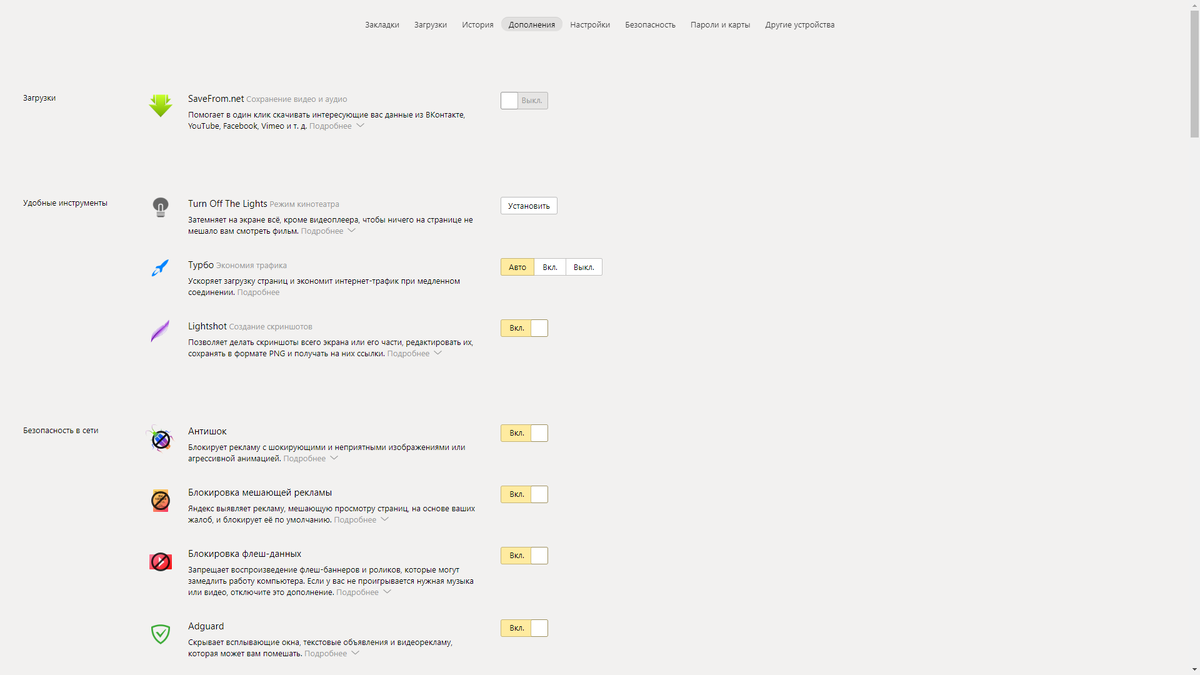Screen dimensions: 1200x675
Task: Open the Загрузки tab
Action: point(431,24)
